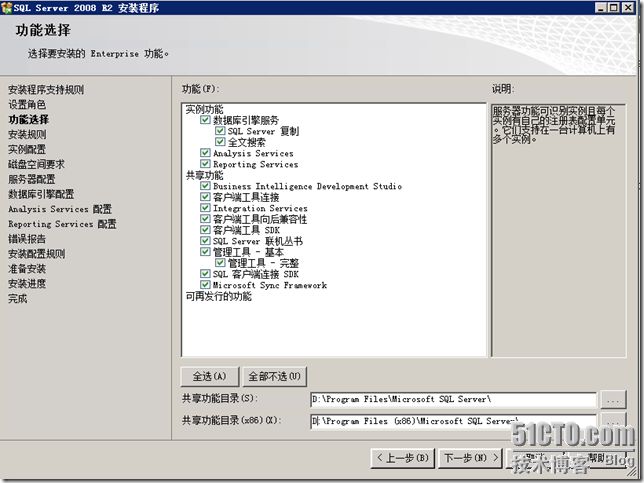The image size is (644, 483).
Task: Toggle the 客户端工具 SDK checkbox
Action: [x=205, y=230]
